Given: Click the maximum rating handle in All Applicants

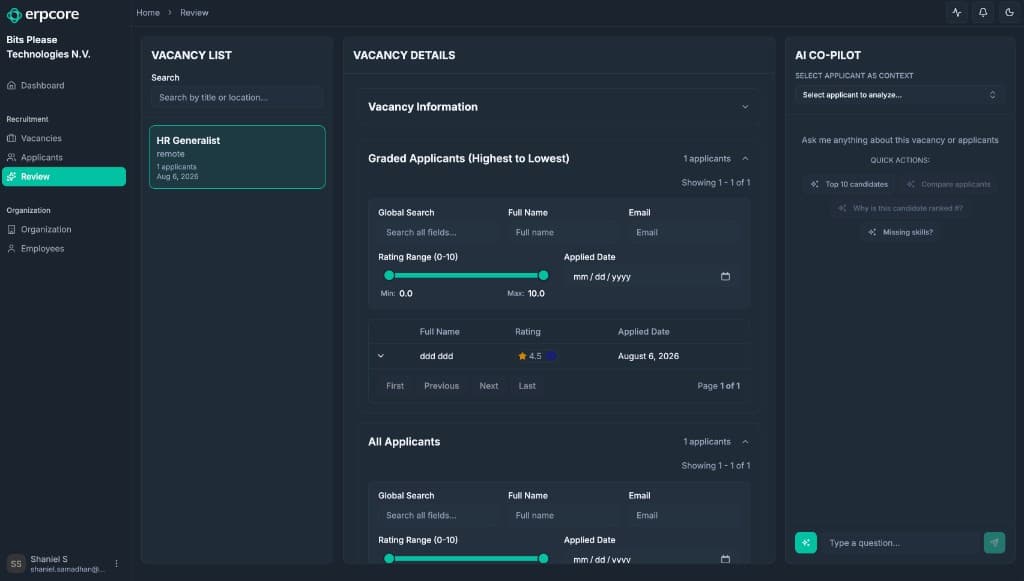Looking at the screenshot, I should pos(543,559).
